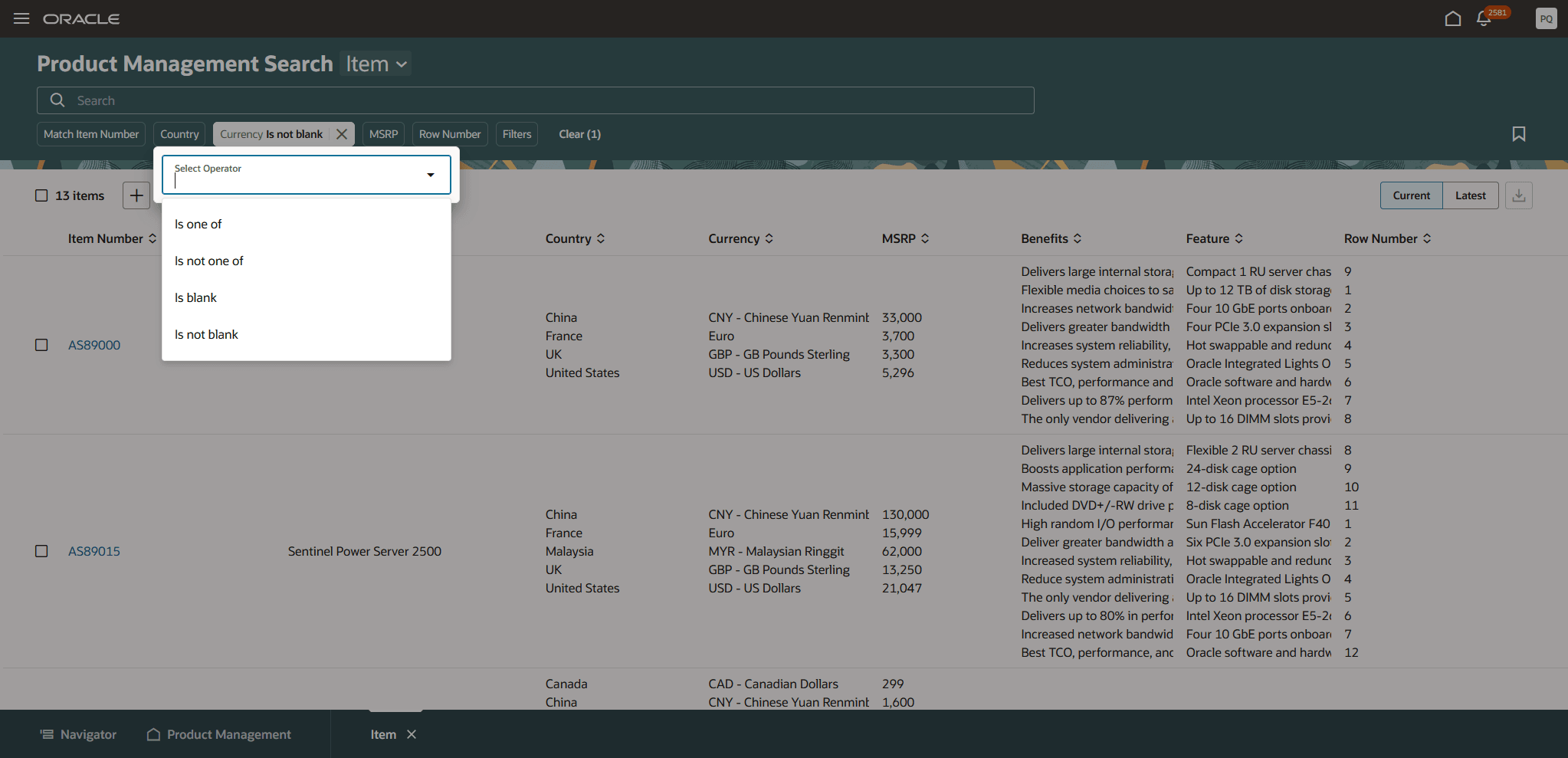Choose the 'Is not blank' operator
Viewport: 1568px width, 758px height.
click(307, 334)
